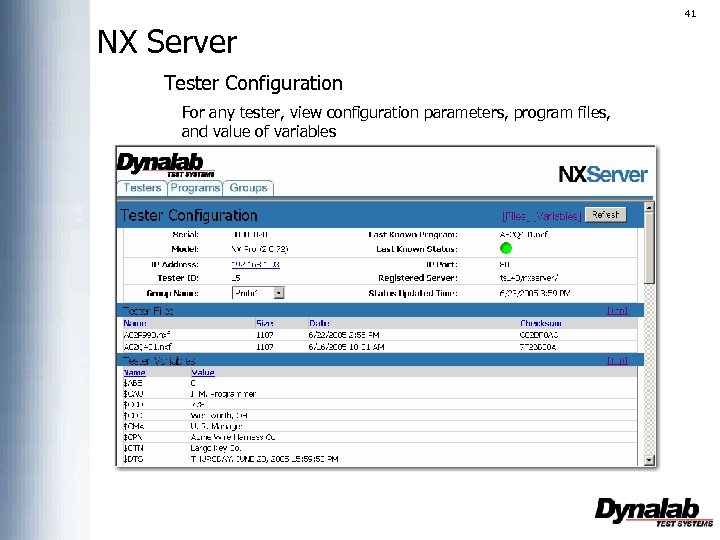Switch to the Programs tab
Viewport: 720px width, 540px height.
coord(195,188)
